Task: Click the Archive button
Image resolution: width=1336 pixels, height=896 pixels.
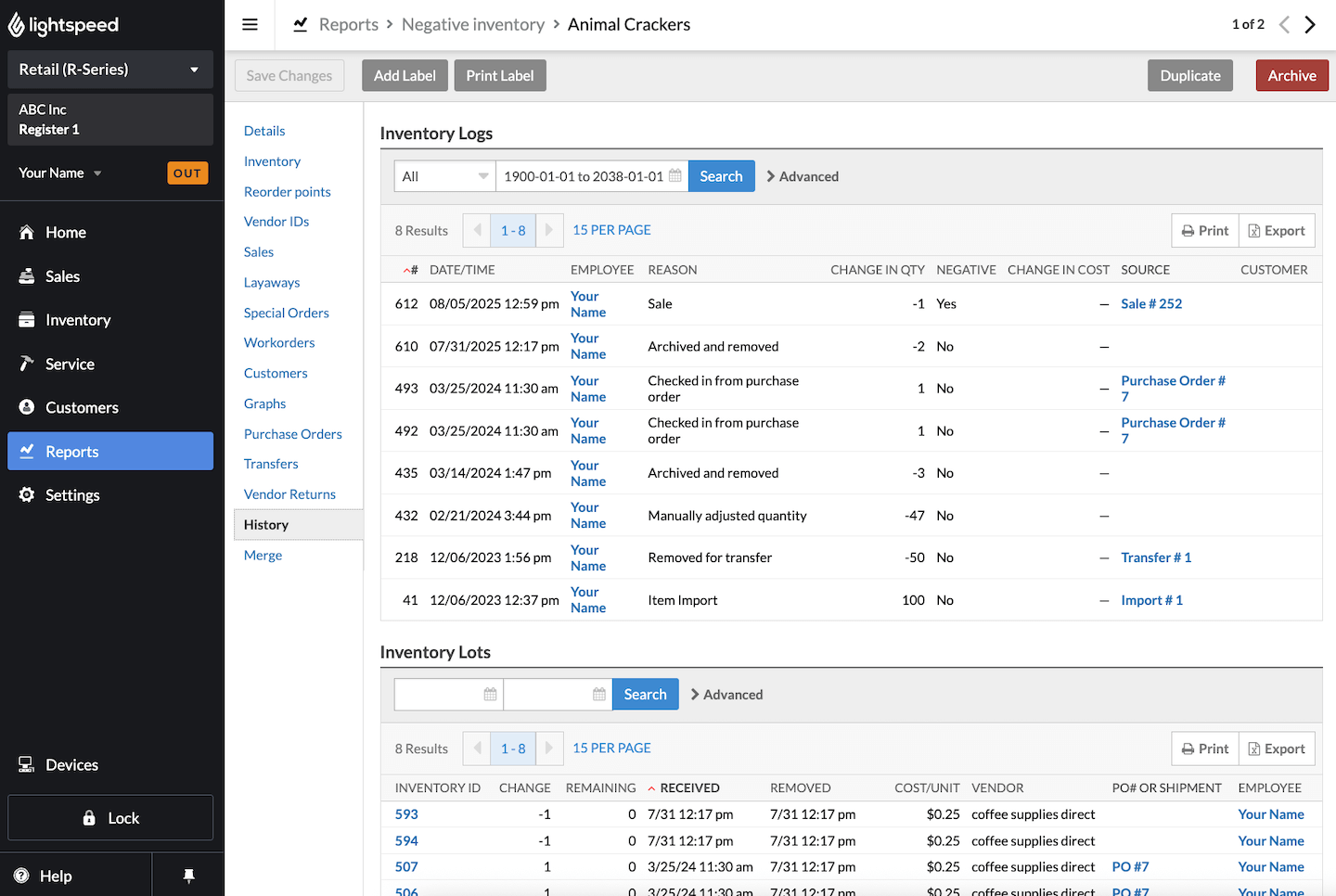Action: pyautogui.click(x=1291, y=76)
